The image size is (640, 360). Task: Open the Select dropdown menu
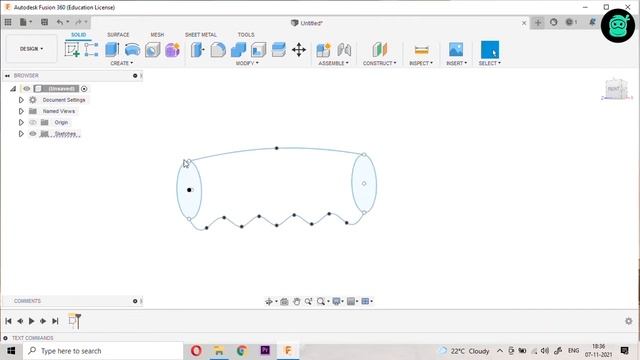[x=489, y=63]
